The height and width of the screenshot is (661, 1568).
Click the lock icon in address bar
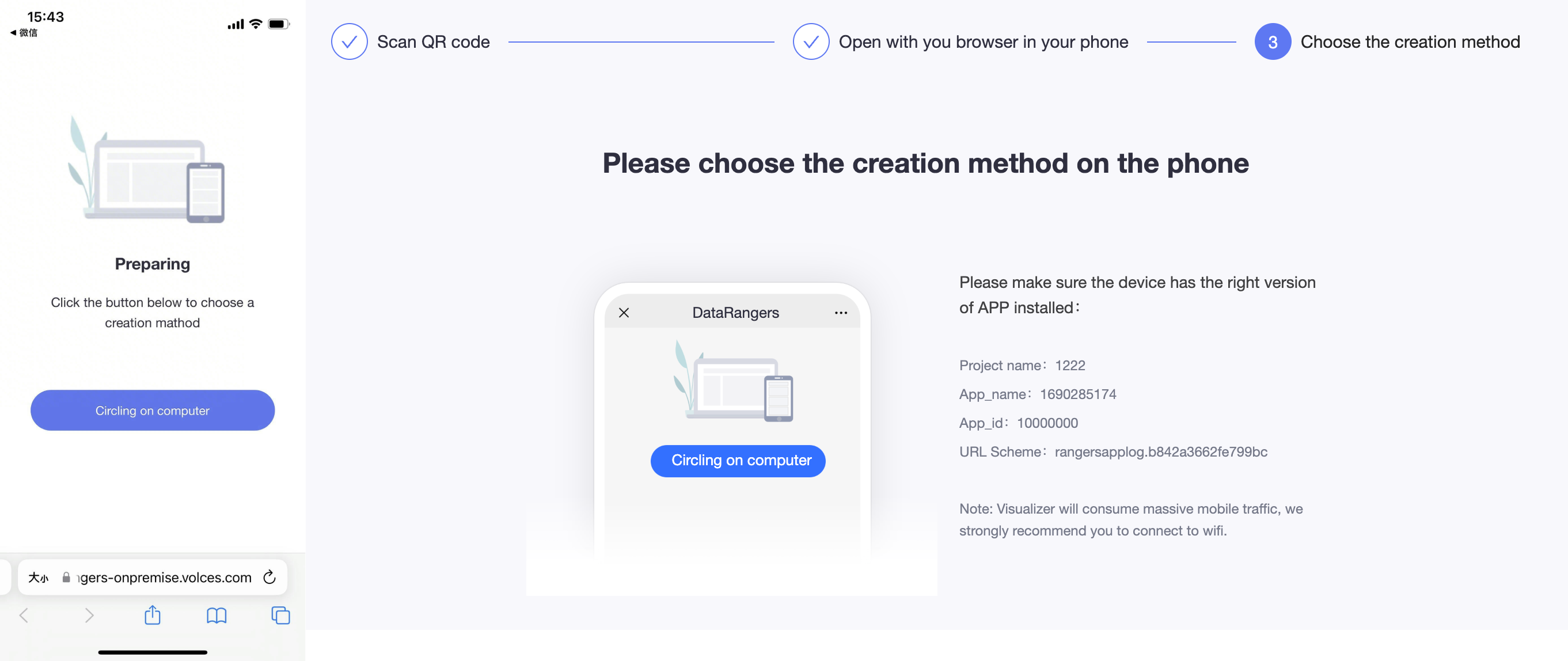coord(66,577)
